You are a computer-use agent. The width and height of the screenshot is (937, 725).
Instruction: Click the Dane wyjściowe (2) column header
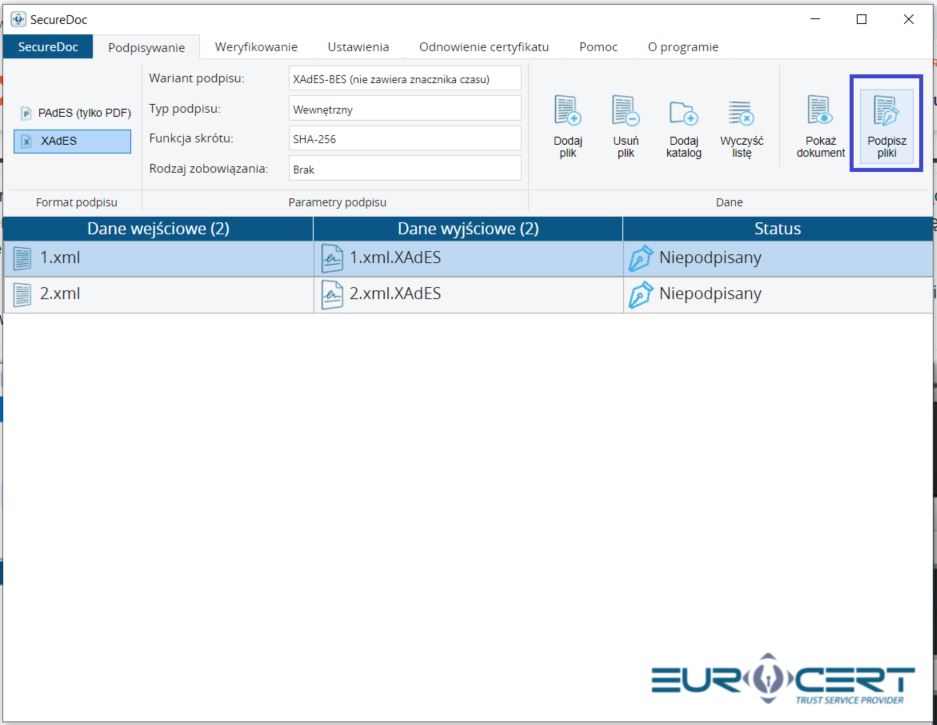pos(468,228)
